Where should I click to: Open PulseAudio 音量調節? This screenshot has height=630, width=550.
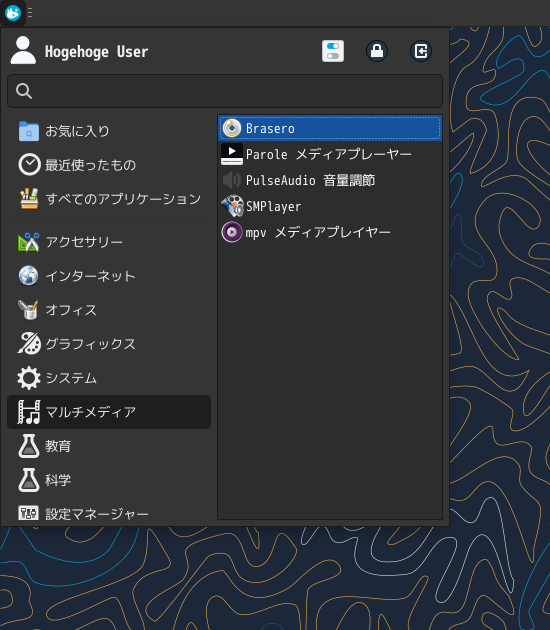pyautogui.click(x=329, y=180)
